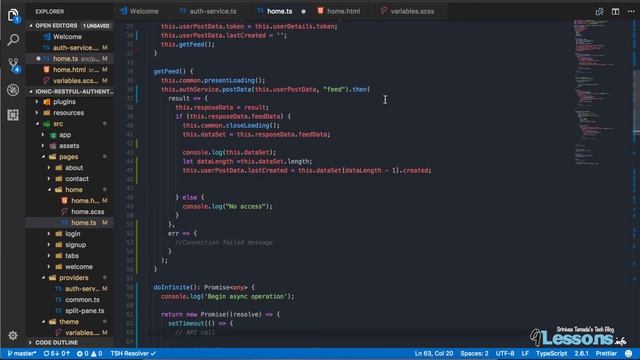
Task: Click TypeScript version 2.6.1
Action: coord(581,353)
